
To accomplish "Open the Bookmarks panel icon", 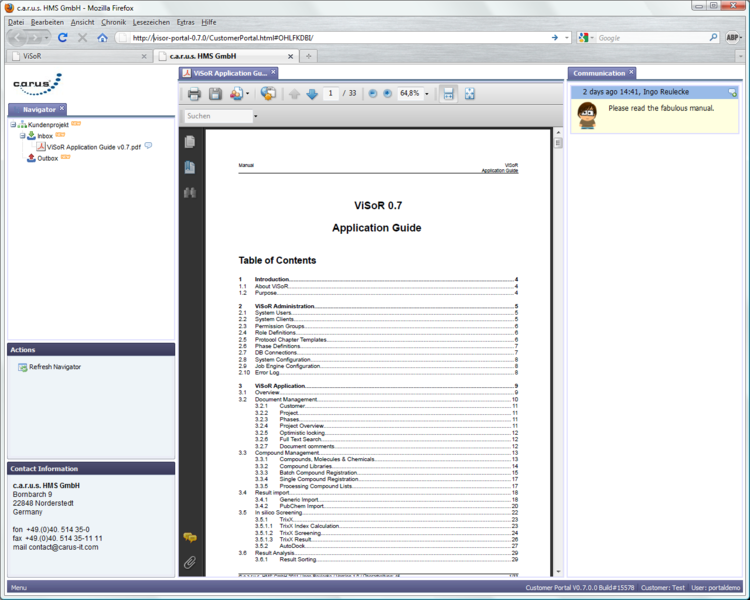I will coord(190,167).
